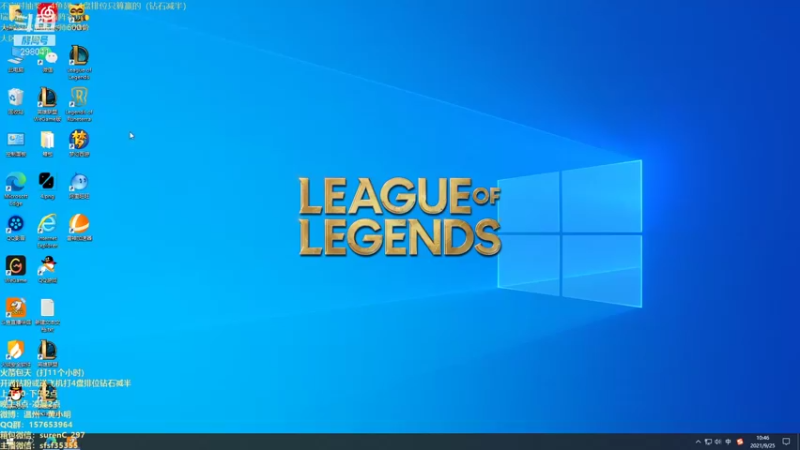The image size is (800, 450).
Task: Open the notification center icon
Action: coord(786,442)
